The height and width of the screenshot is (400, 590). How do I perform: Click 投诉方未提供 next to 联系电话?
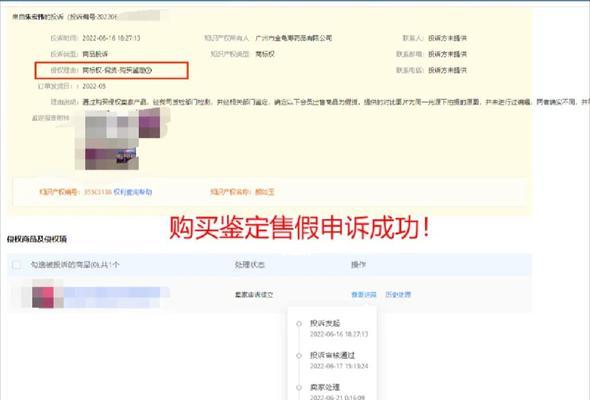pyautogui.click(x=447, y=70)
